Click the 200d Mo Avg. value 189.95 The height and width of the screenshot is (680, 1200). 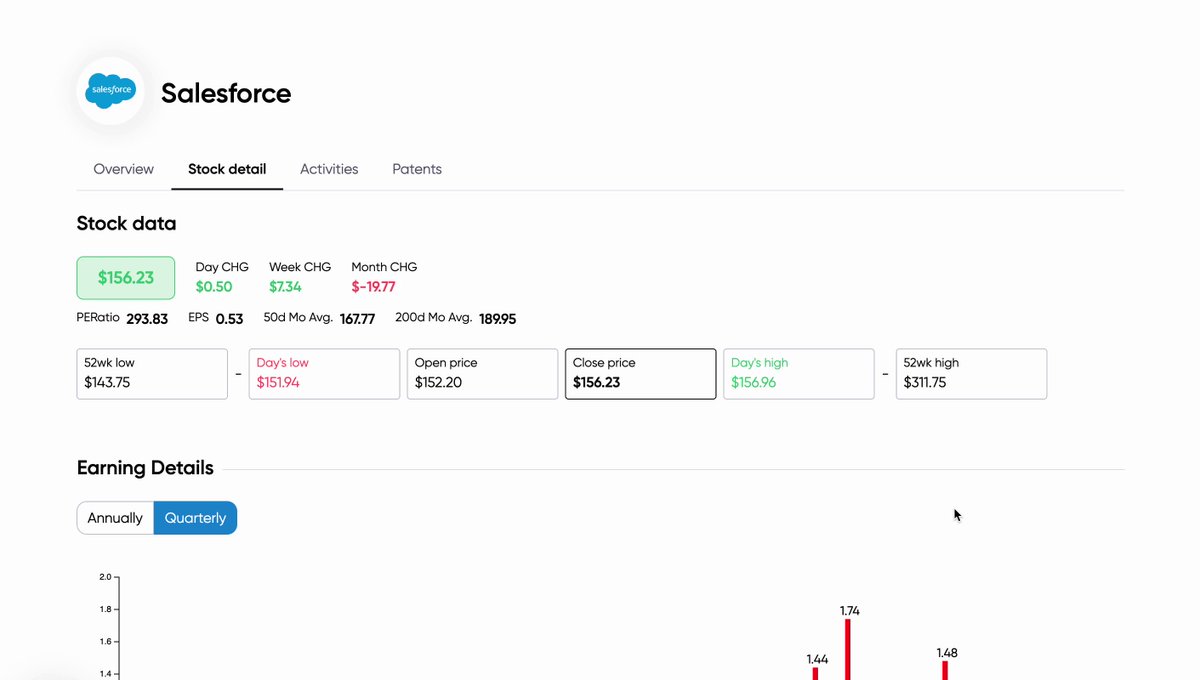pyautogui.click(x=497, y=319)
